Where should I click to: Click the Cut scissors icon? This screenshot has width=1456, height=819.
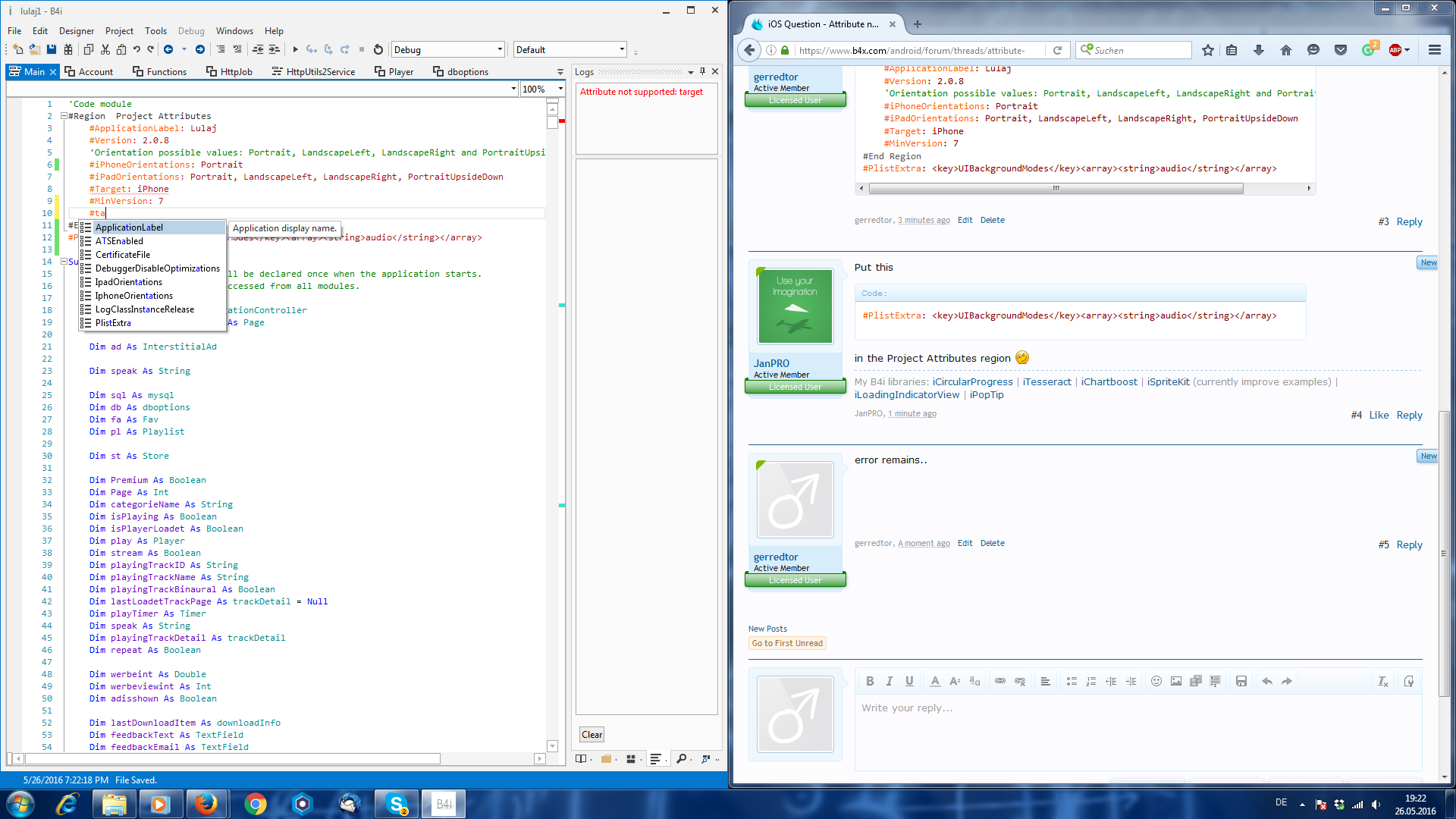point(105,50)
